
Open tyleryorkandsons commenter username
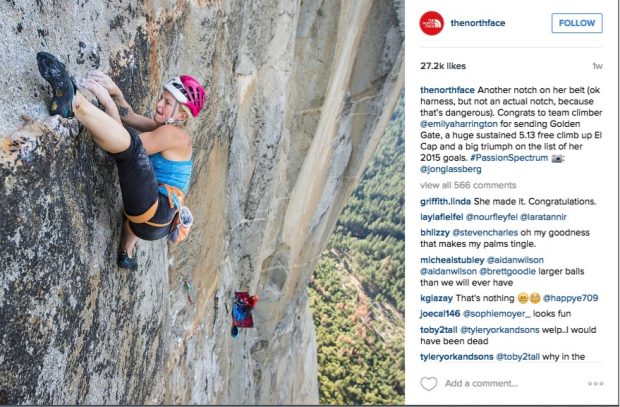coord(457,357)
